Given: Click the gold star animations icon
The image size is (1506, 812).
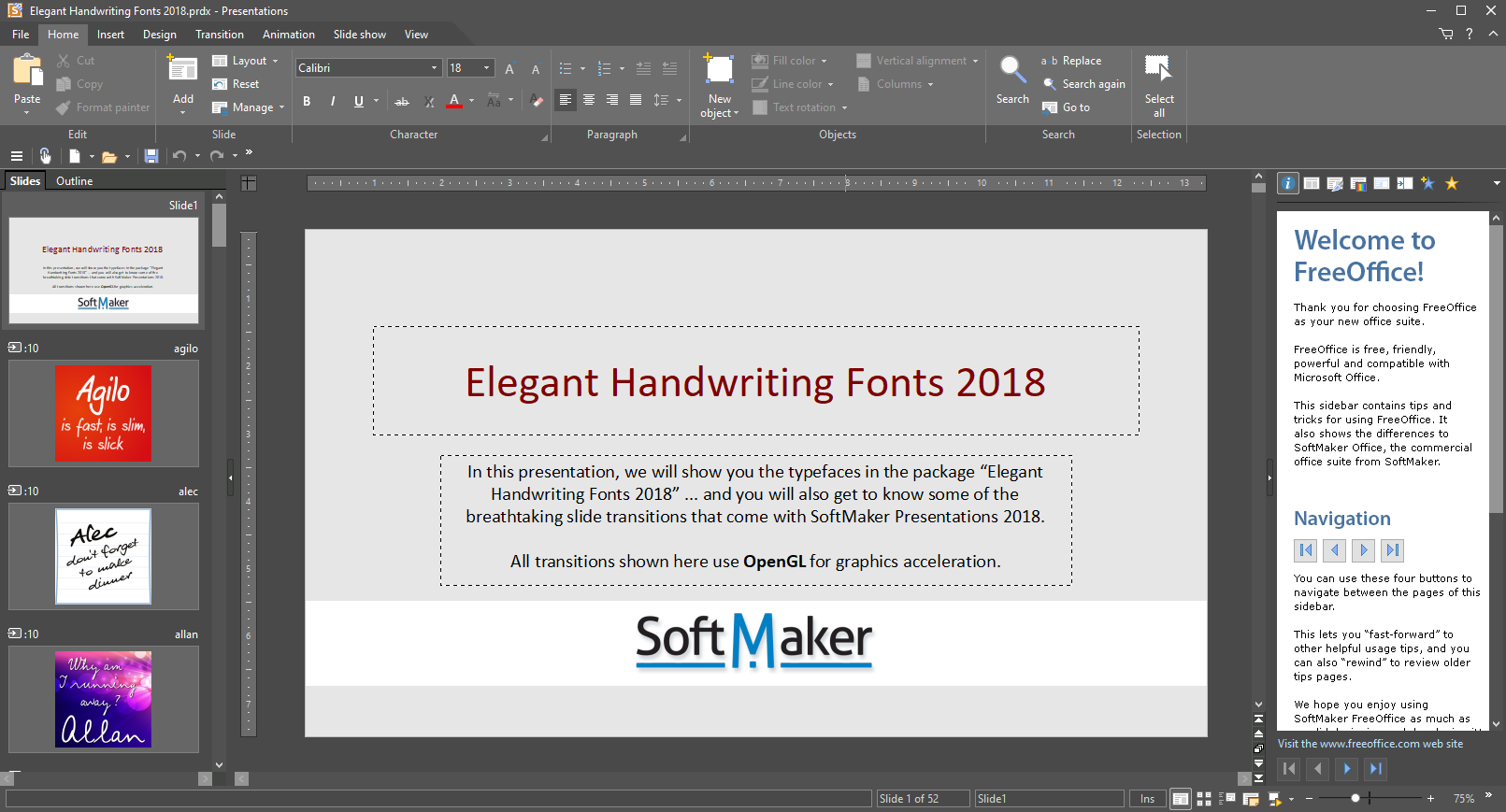Looking at the screenshot, I should click(x=1452, y=183).
